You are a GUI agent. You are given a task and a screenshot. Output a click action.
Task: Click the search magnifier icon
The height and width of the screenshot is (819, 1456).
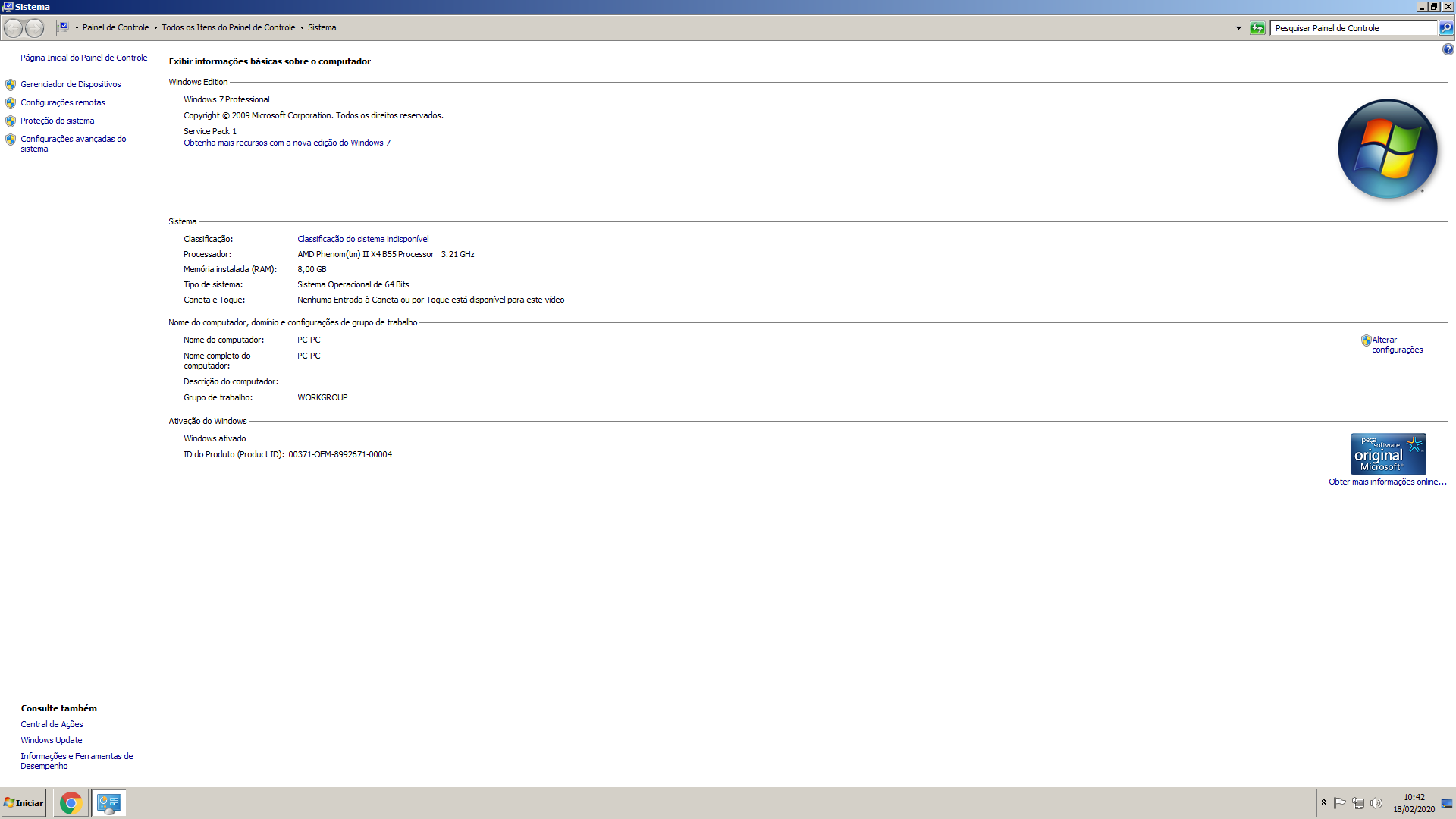1446,28
